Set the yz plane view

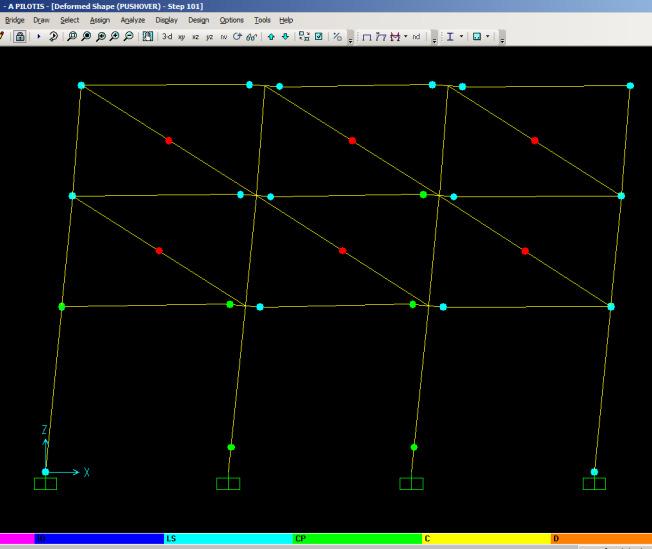click(210, 37)
